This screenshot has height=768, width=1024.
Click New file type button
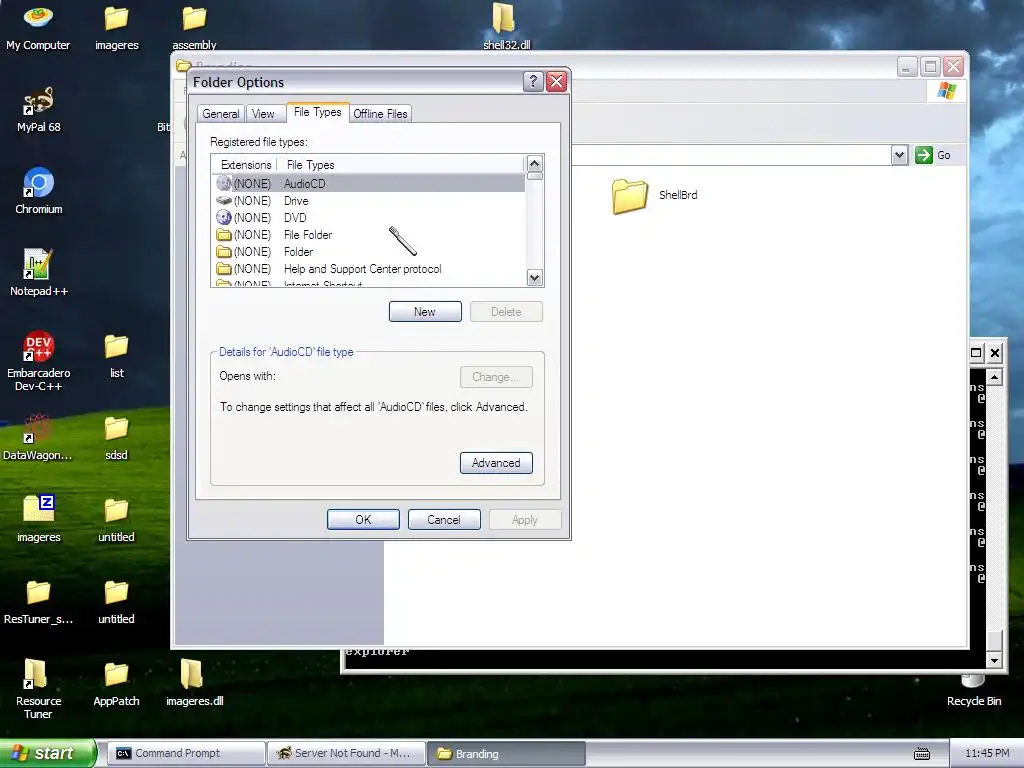(x=425, y=312)
